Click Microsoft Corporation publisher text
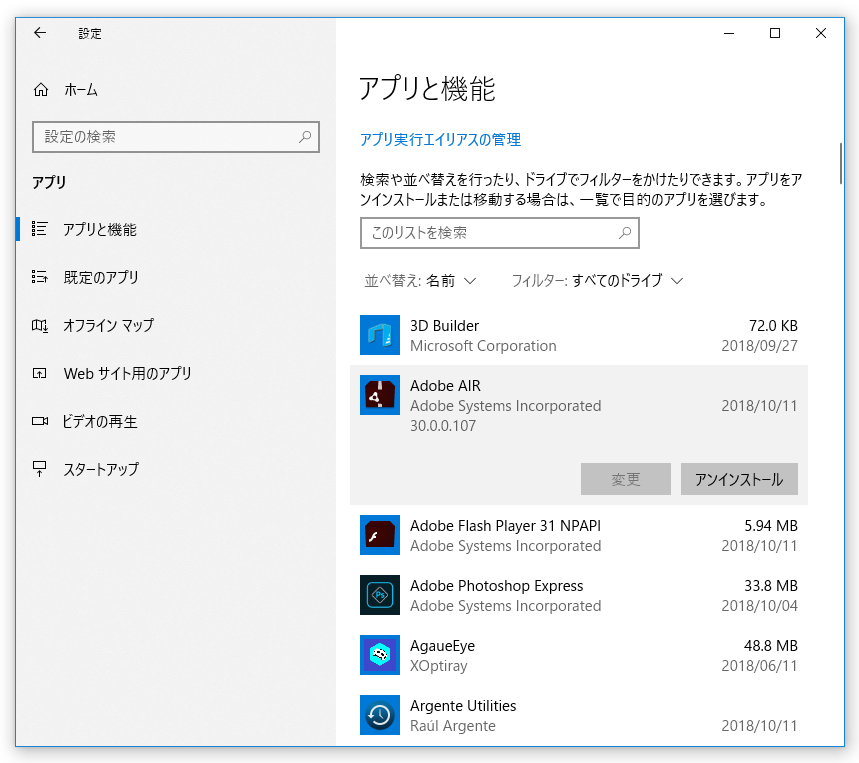The height and width of the screenshot is (763, 859). click(x=483, y=346)
